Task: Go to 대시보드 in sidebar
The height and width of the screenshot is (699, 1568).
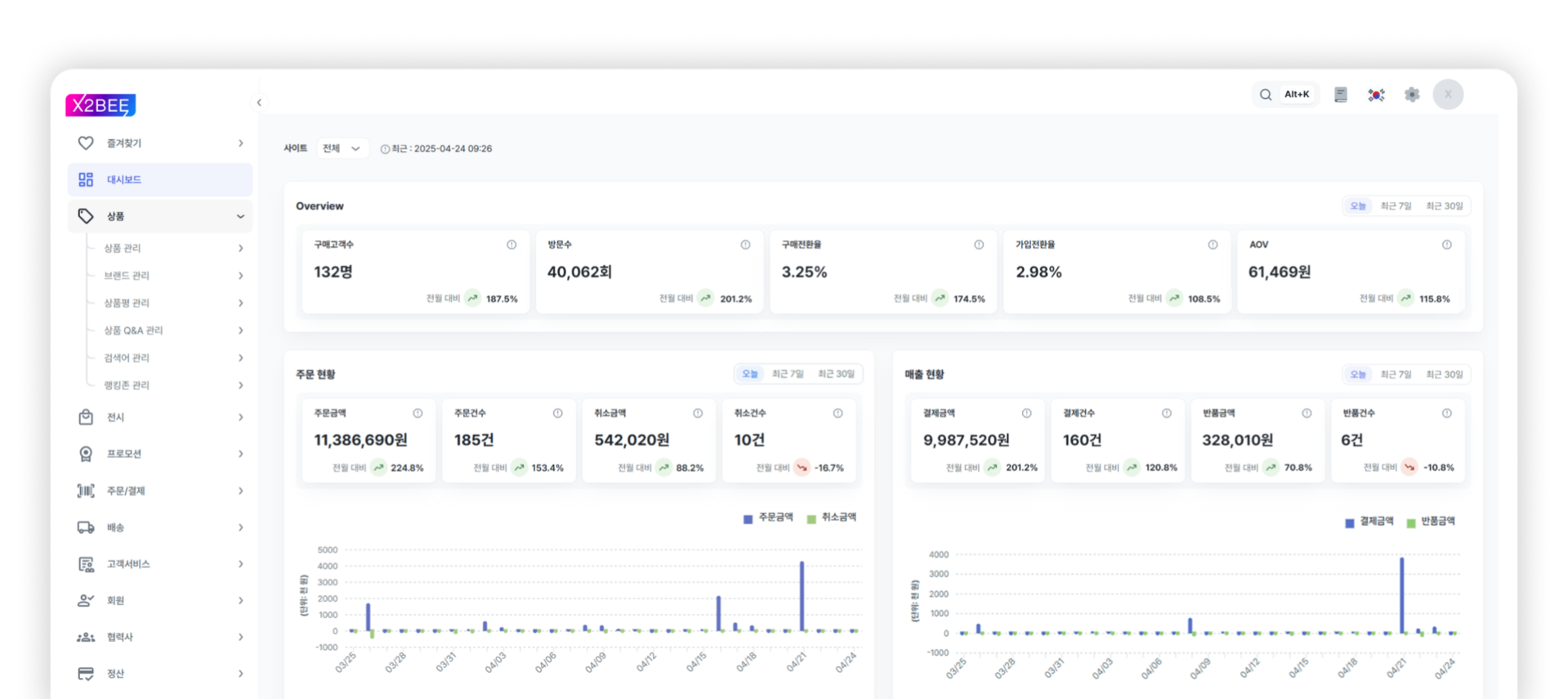Action: pyautogui.click(x=160, y=179)
